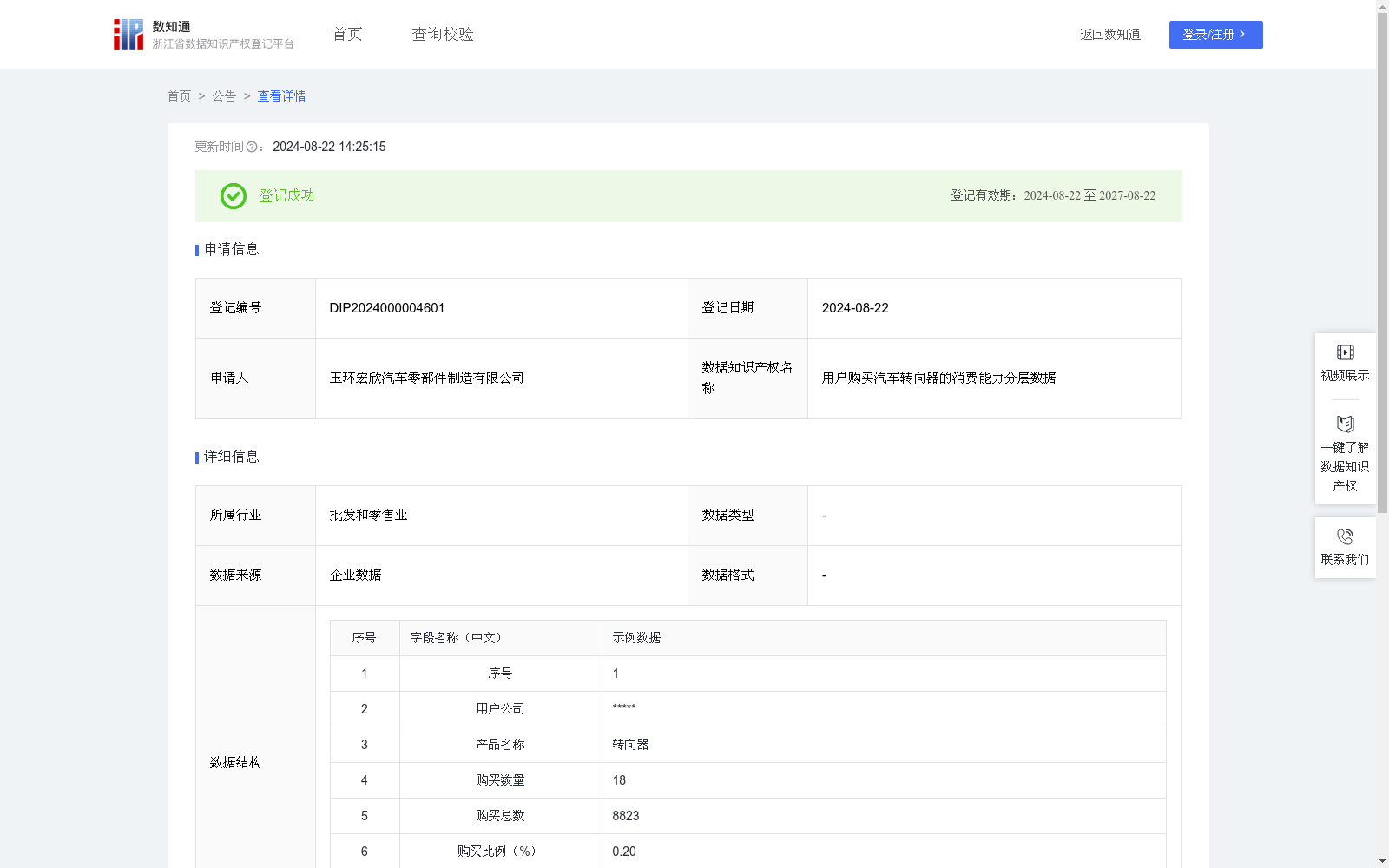Click the 转向器 sample data cell
This screenshot has width=1389, height=868.
884,745
